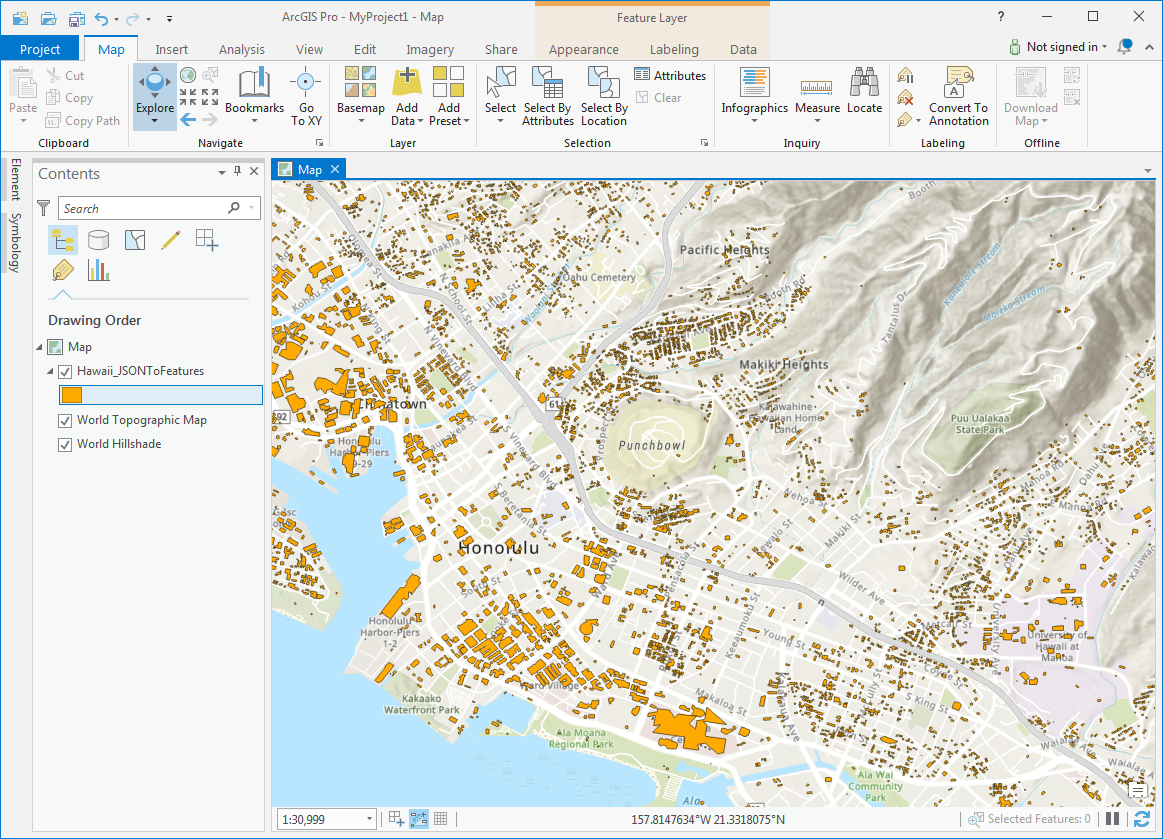
Task: Click the Measure tool
Action: [817, 95]
